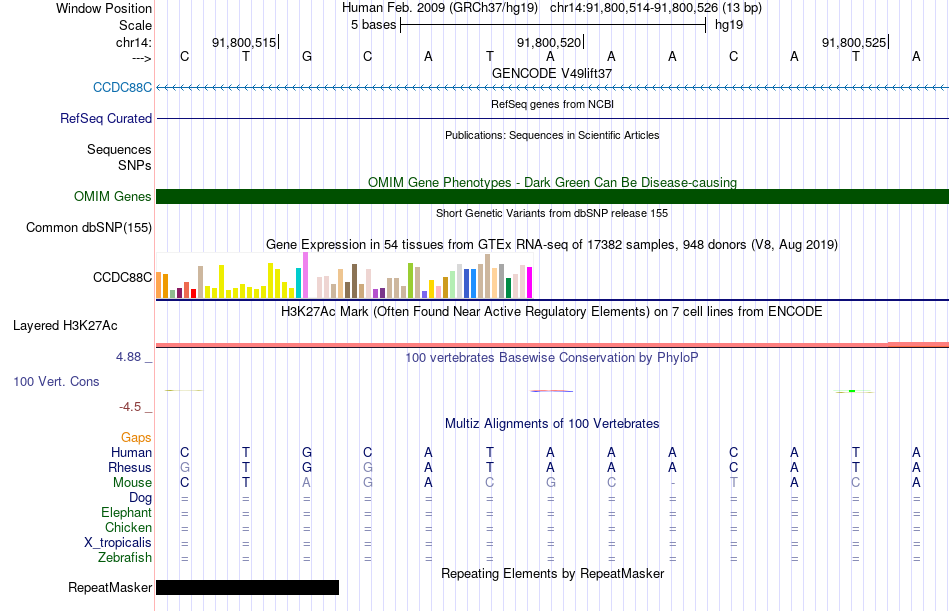Click the RefSeq Curated track label
The image size is (950, 611).
106,118
